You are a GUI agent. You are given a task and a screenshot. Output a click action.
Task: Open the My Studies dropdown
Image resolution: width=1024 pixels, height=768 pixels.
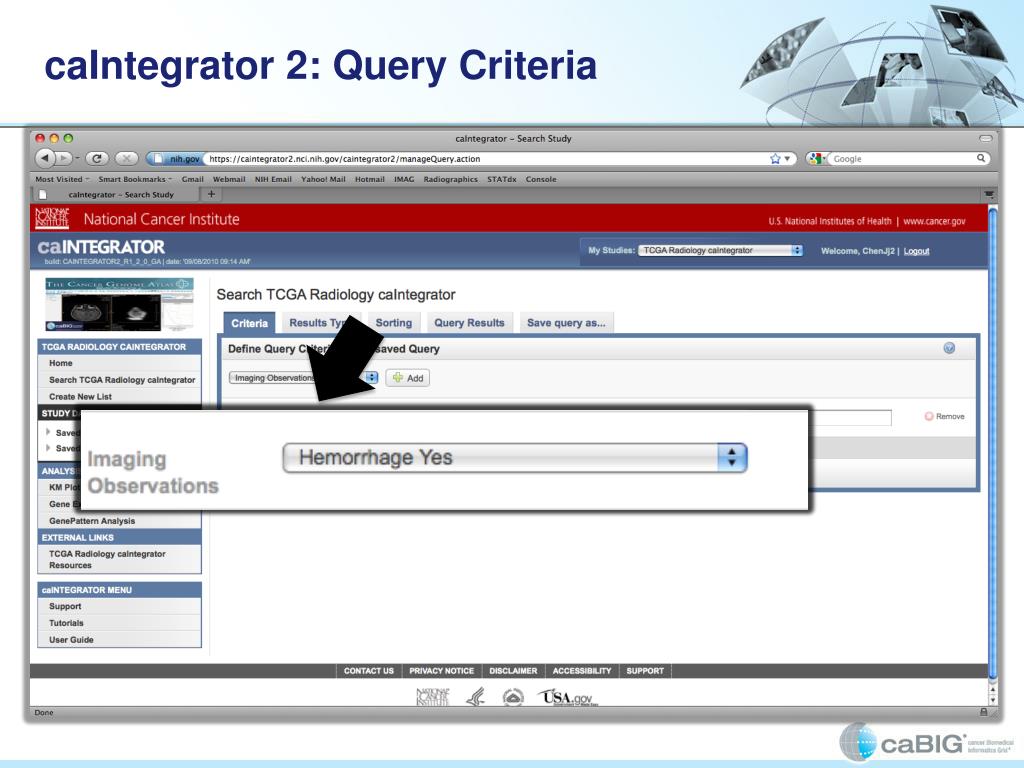point(720,250)
